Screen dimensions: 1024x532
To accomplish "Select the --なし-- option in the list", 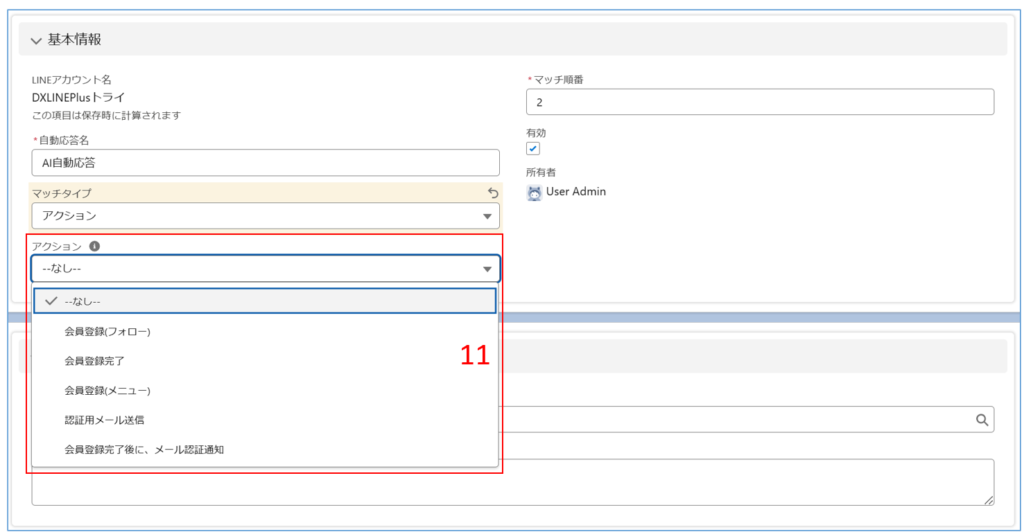I will [x=265, y=302].
